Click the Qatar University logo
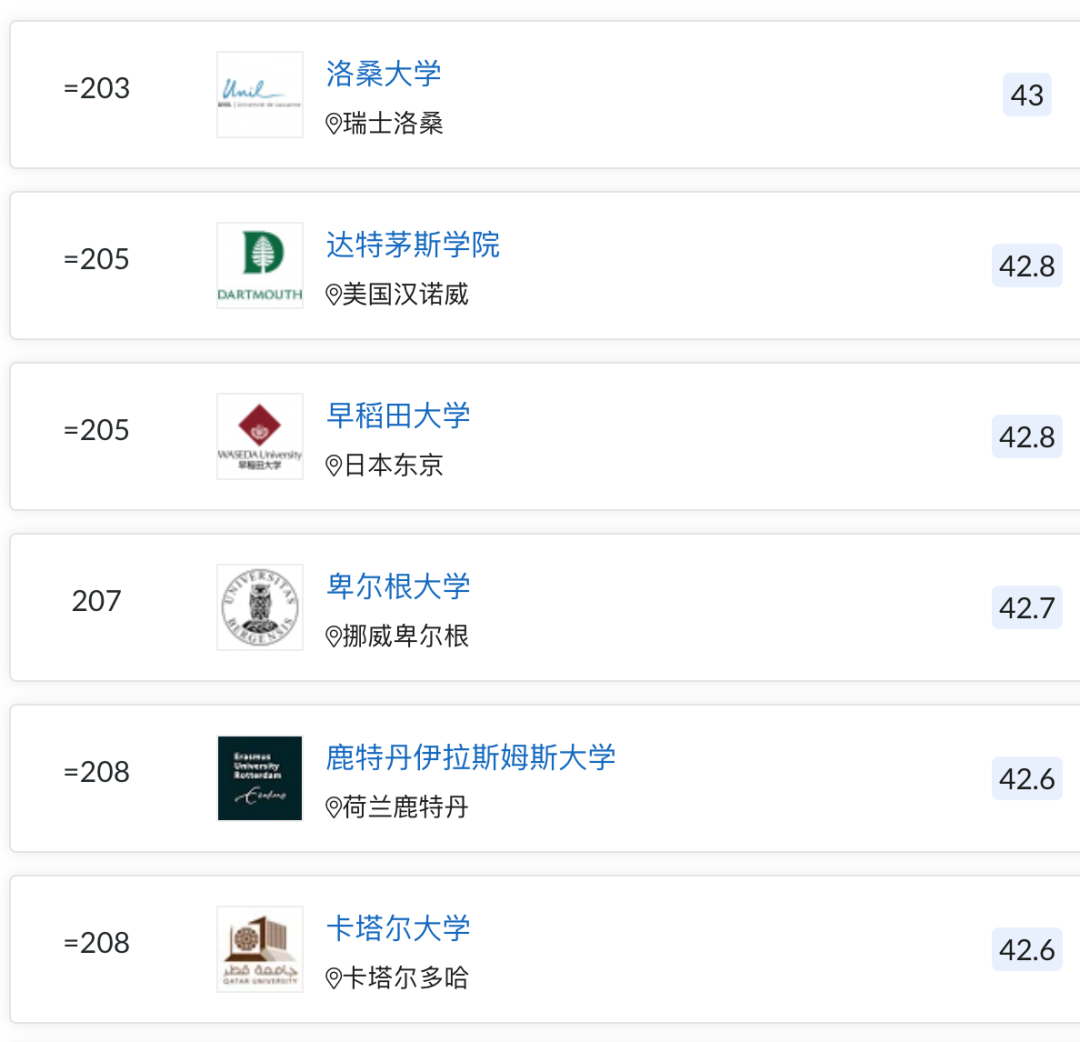This screenshot has height=1042, width=1080. coord(260,949)
